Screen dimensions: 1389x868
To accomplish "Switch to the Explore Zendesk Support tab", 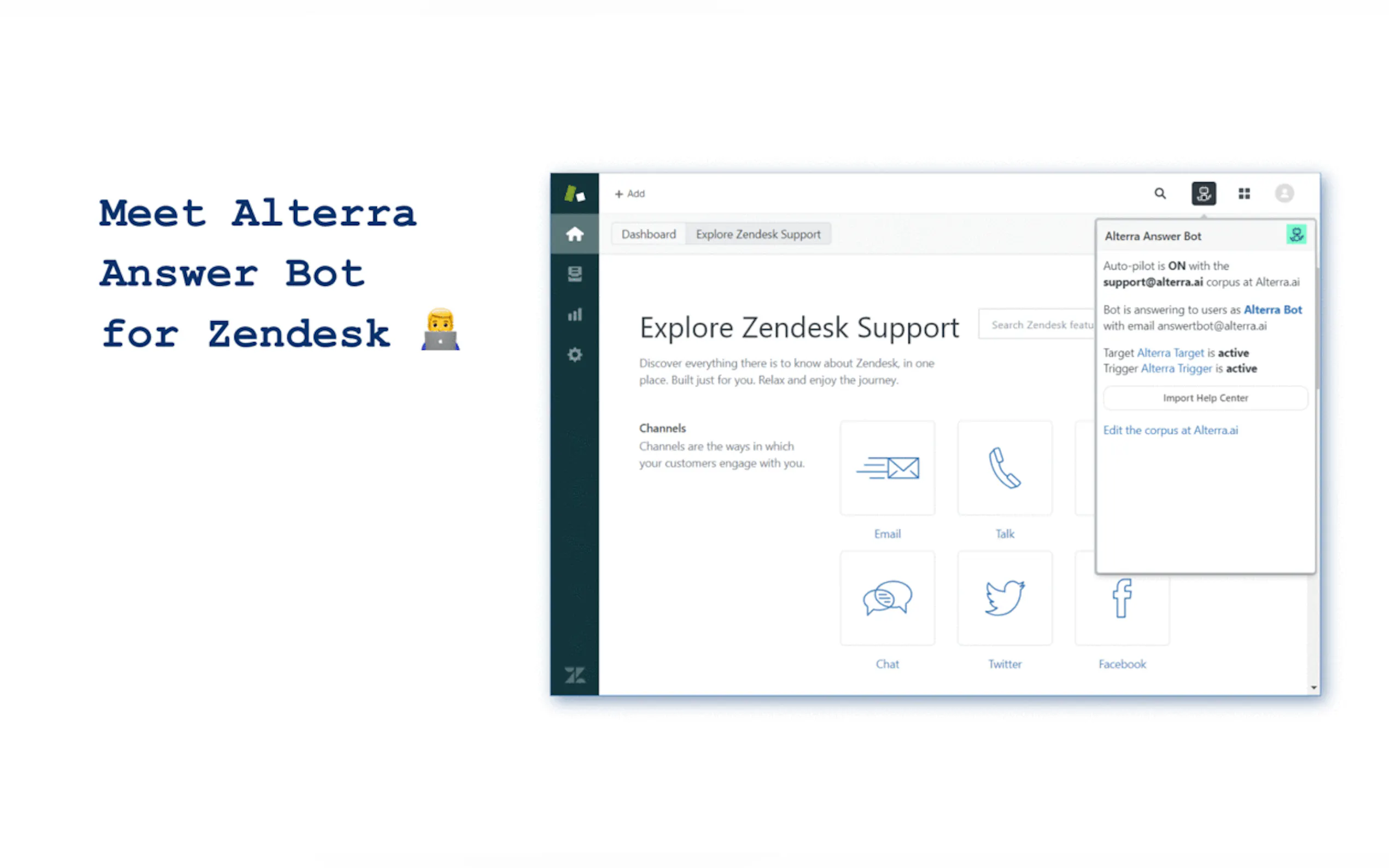I will click(x=758, y=234).
